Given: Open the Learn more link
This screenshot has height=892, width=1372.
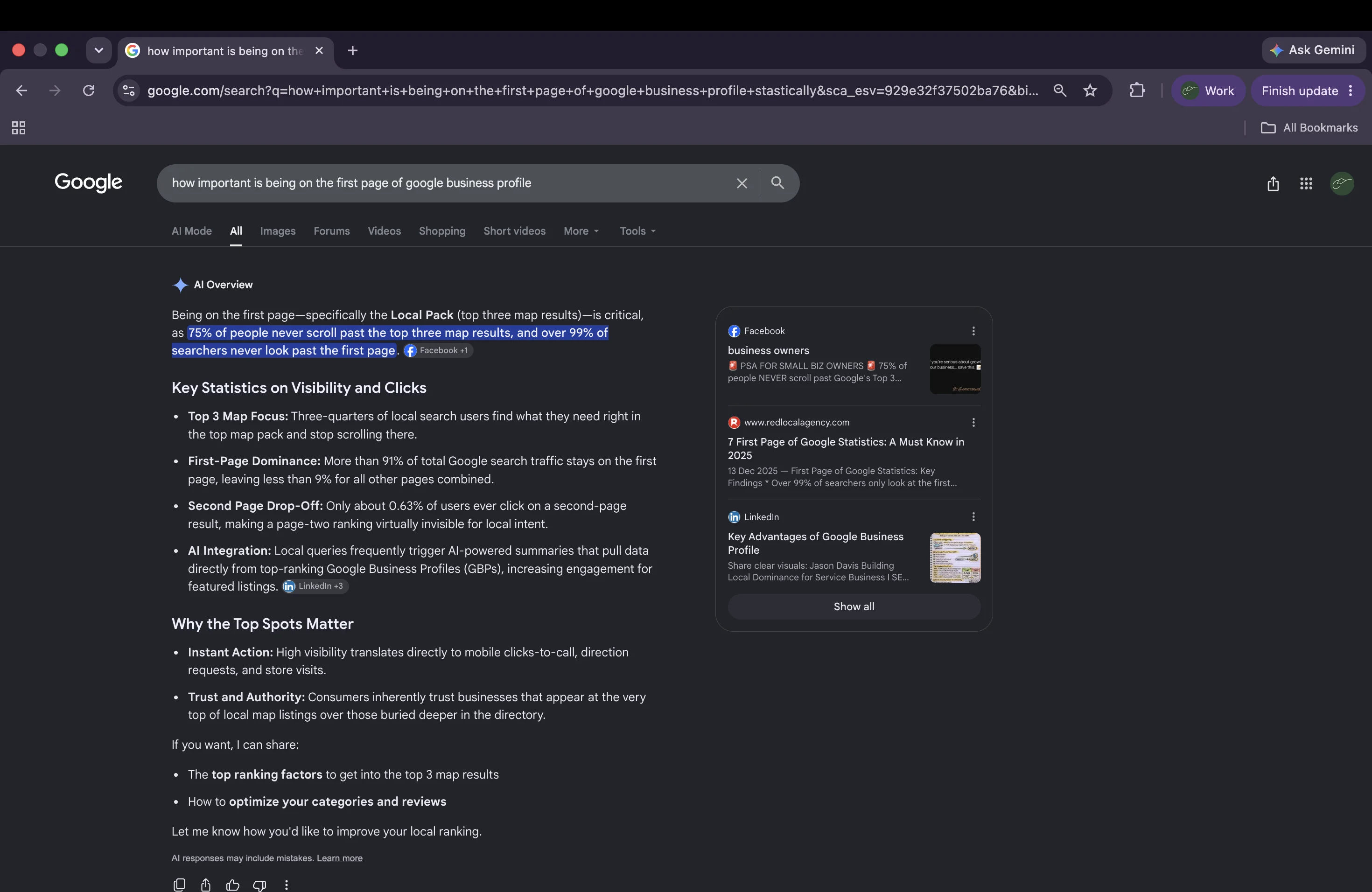Looking at the screenshot, I should tap(340, 858).
